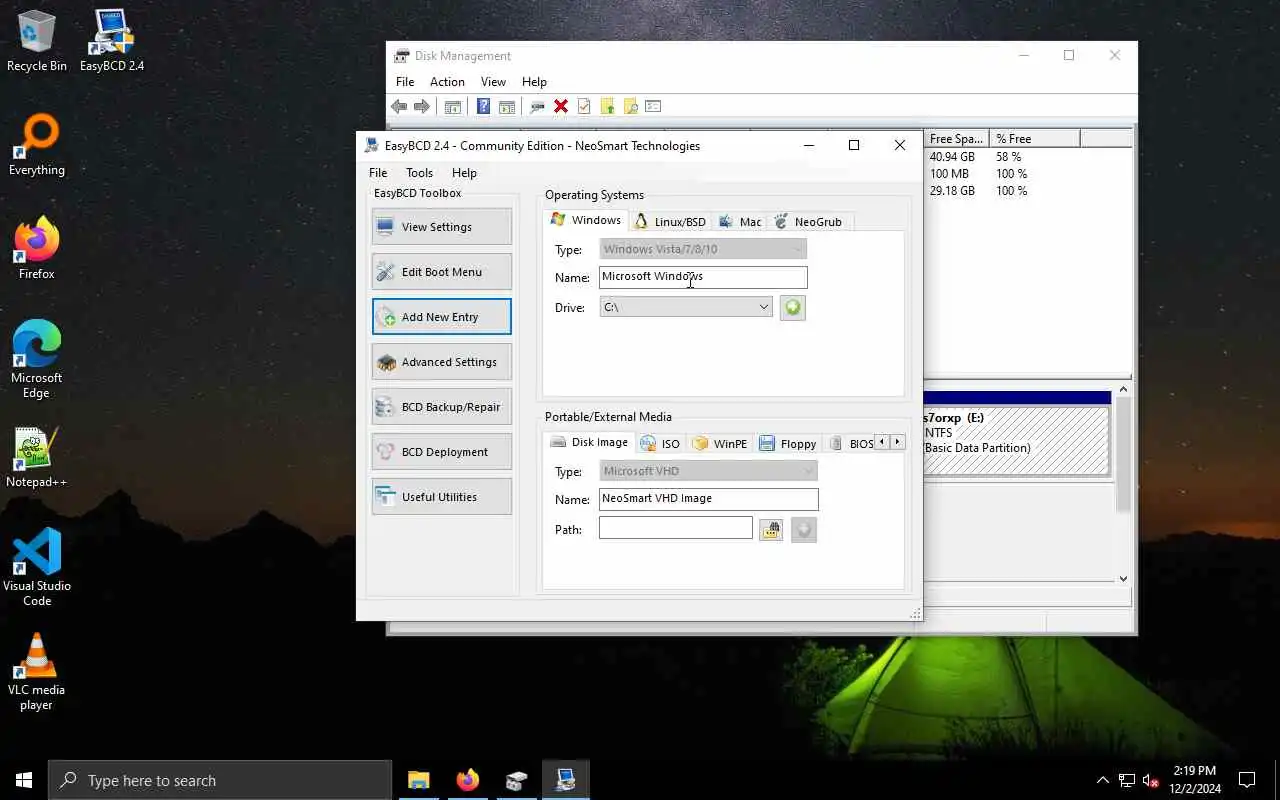Click the NeoSmart VHD Image name field

708,499
